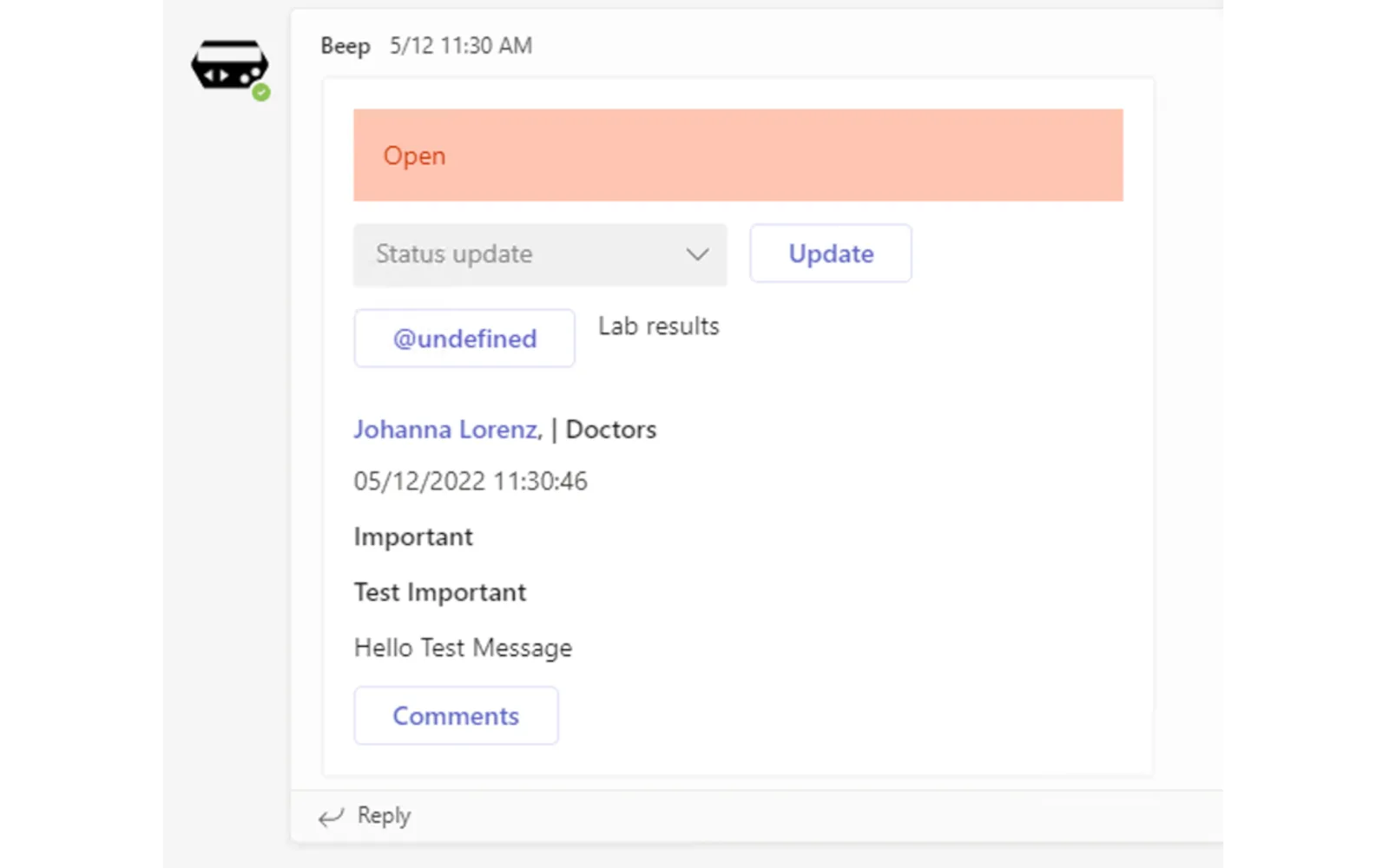Click the 05/12/2022 11:30:46 date text
This screenshot has height=868, width=1389.
coord(471,481)
